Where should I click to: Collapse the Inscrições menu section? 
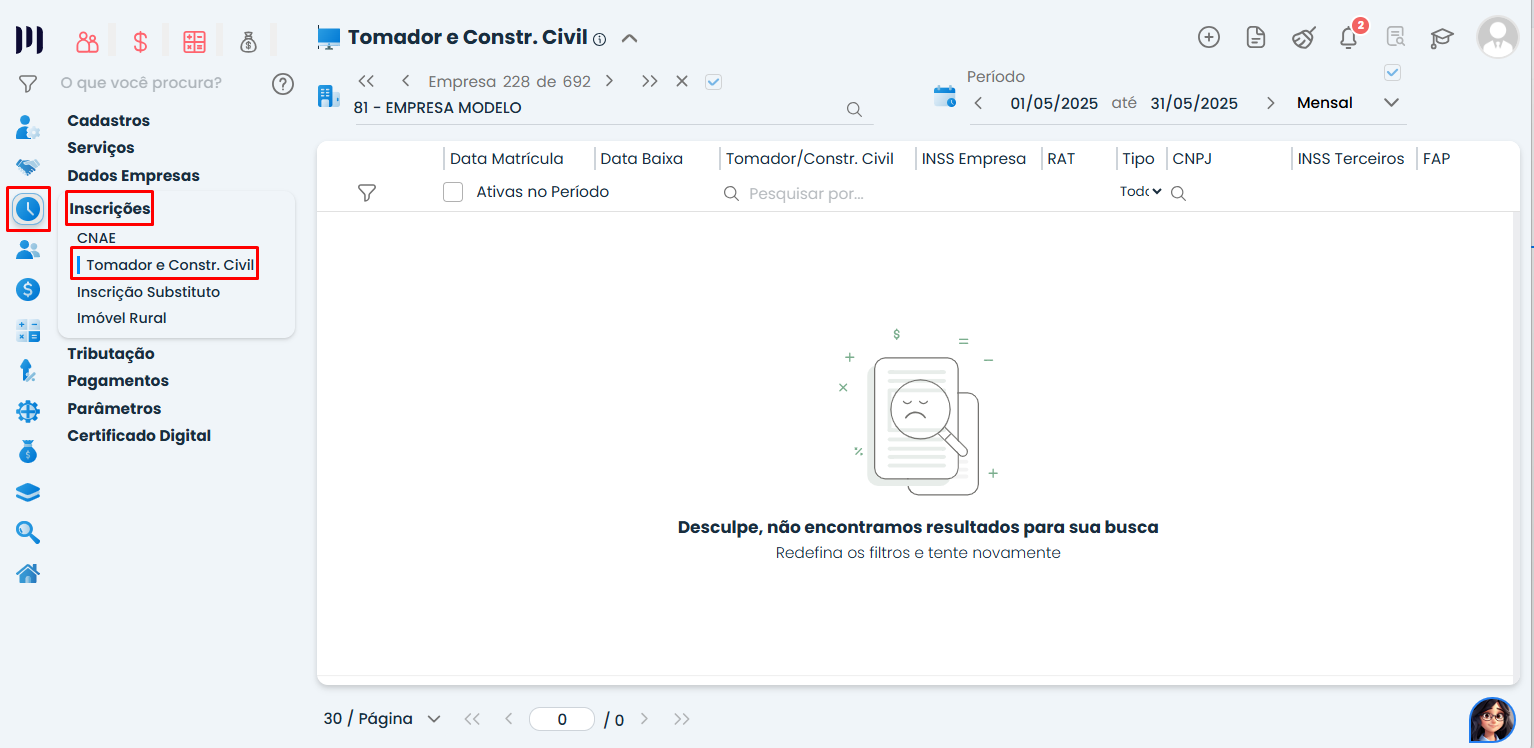pyautogui.click(x=110, y=208)
